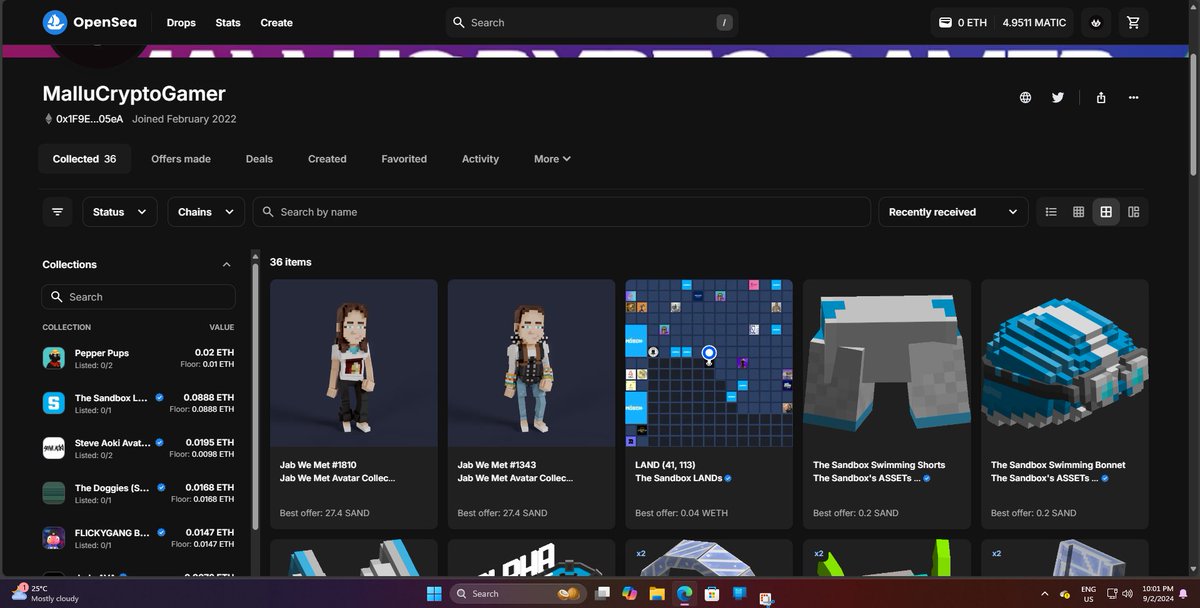Click the OpenSea logo
Image resolution: width=1200 pixels, height=608 pixels.
[91, 22]
